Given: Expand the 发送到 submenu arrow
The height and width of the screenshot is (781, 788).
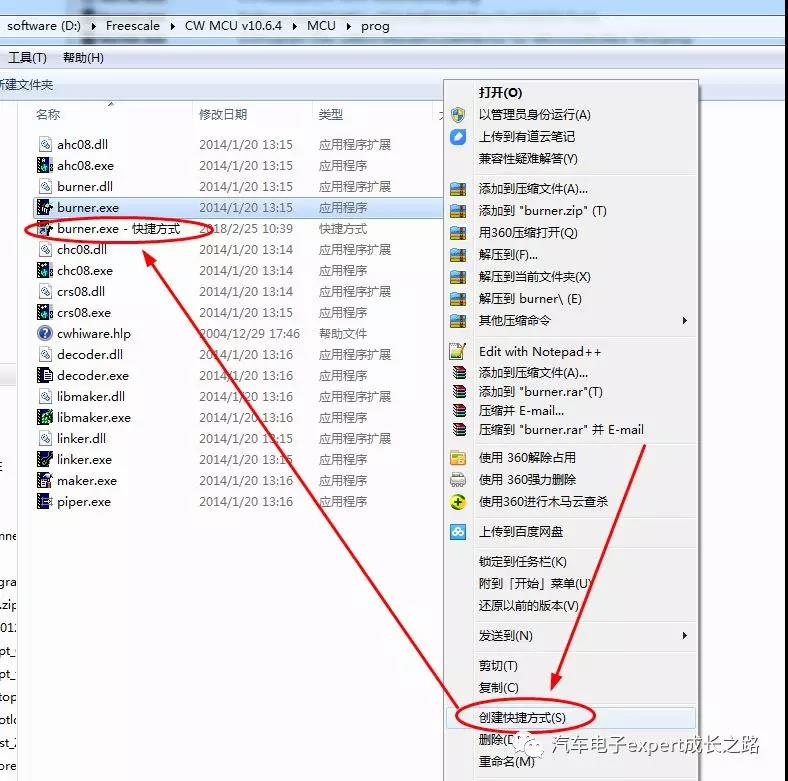Looking at the screenshot, I should pos(685,636).
